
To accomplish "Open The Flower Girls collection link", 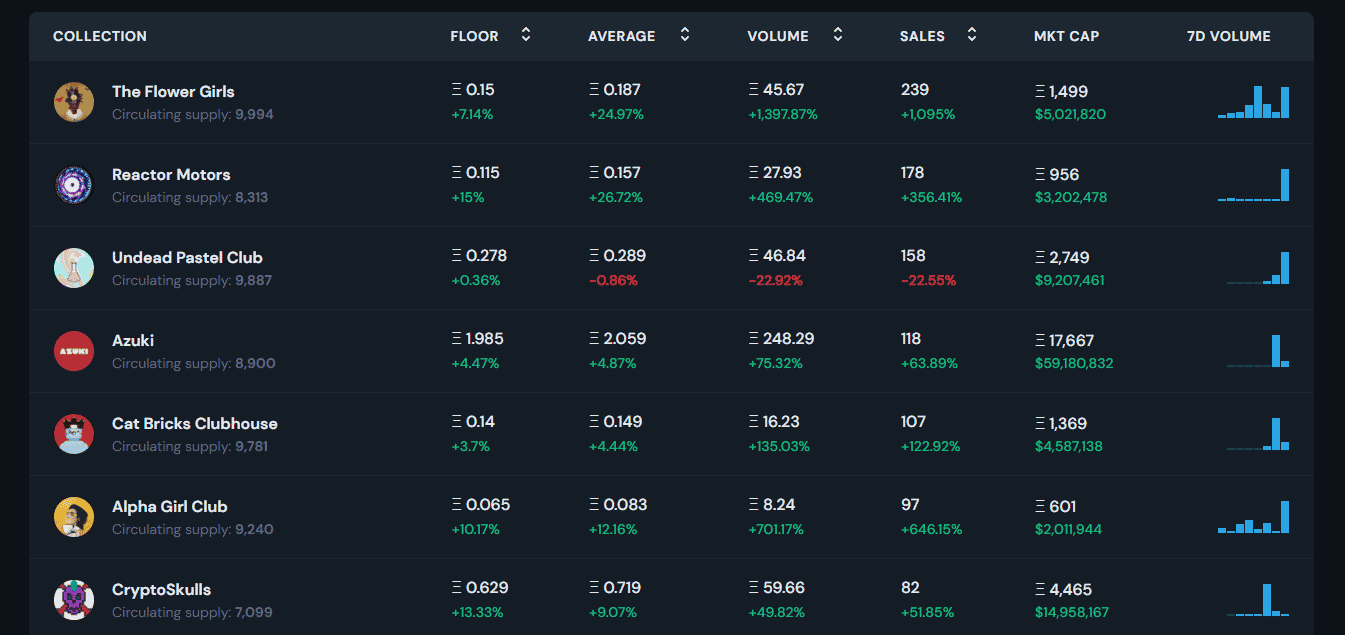I will pyautogui.click(x=173, y=91).
